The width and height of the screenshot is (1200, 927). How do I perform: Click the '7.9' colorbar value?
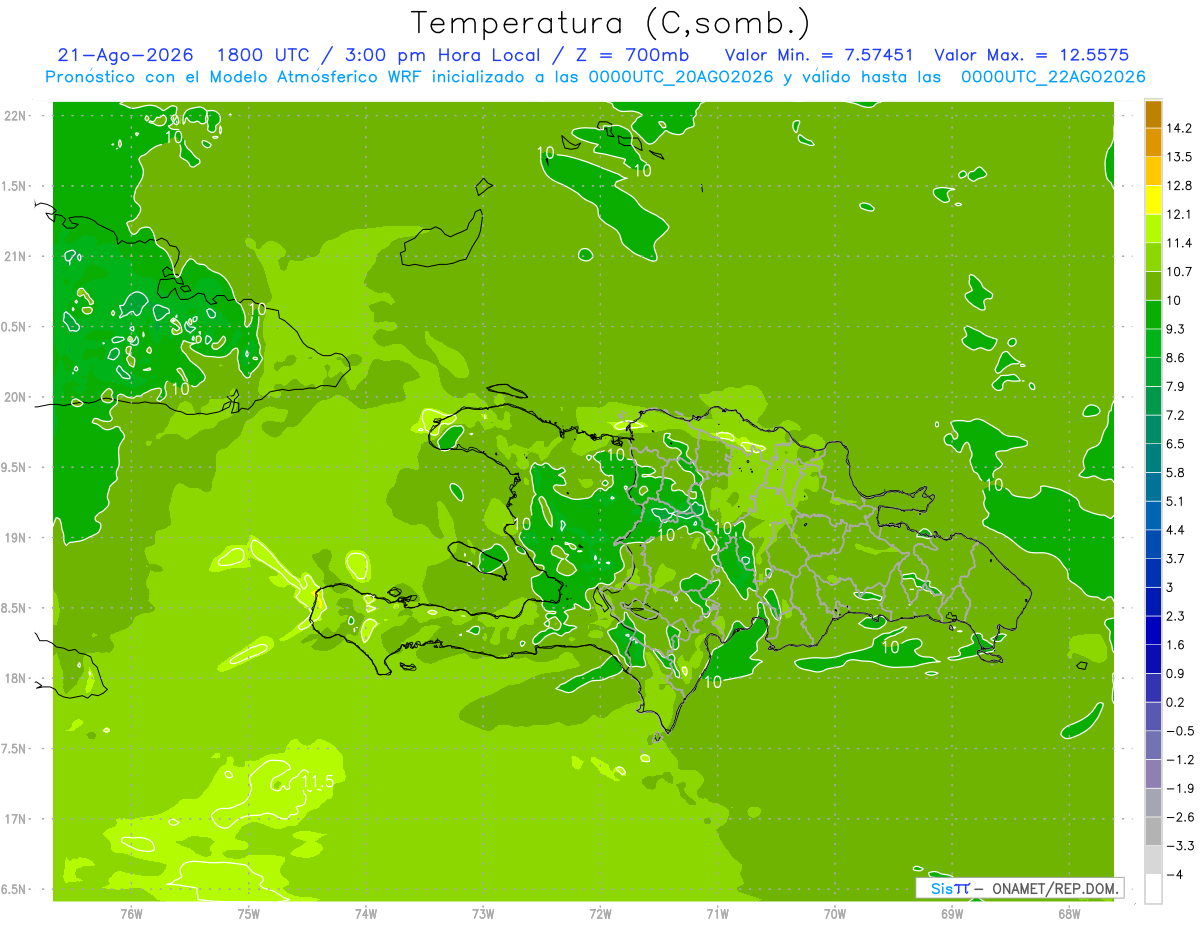tap(1176, 386)
